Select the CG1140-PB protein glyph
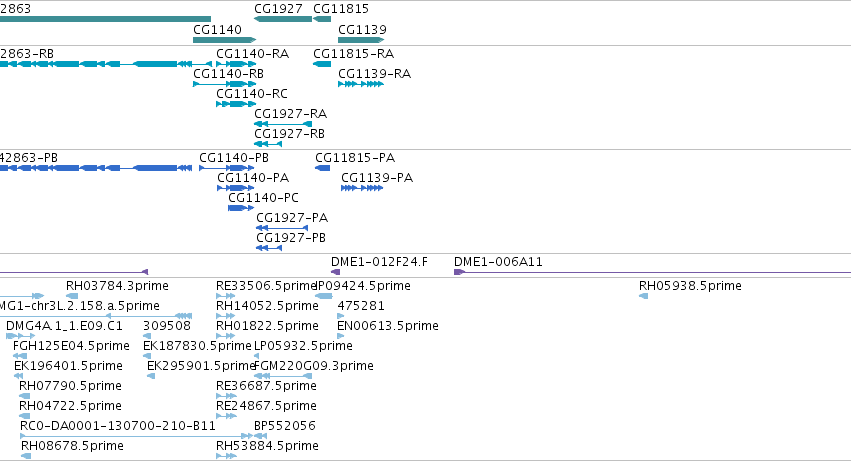The width and height of the screenshot is (851, 461). tap(226, 168)
